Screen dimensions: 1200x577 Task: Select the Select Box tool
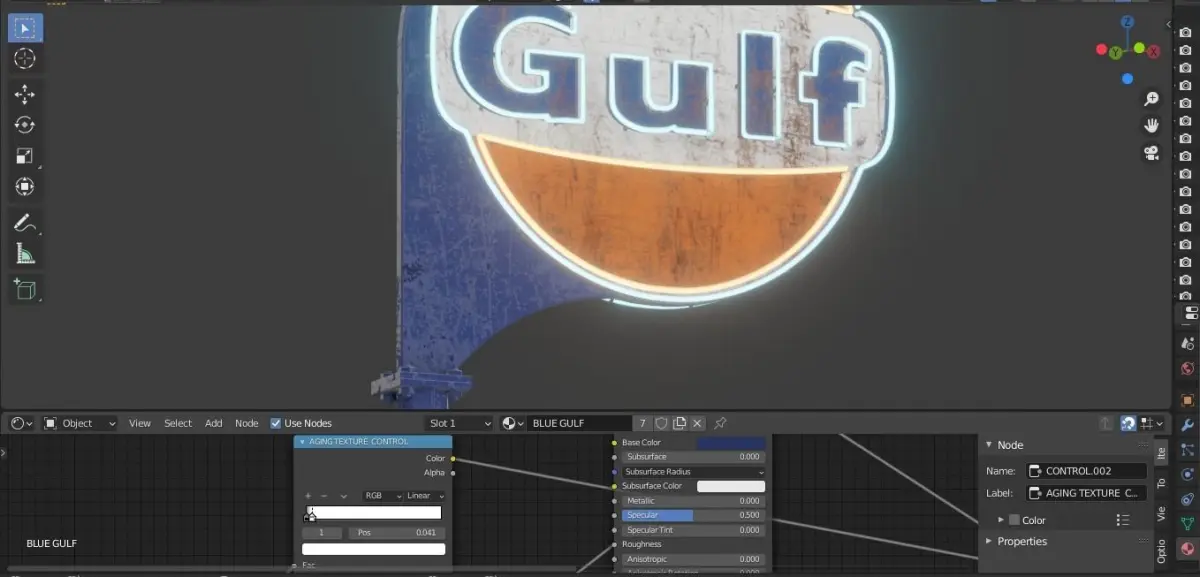(25, 28)
